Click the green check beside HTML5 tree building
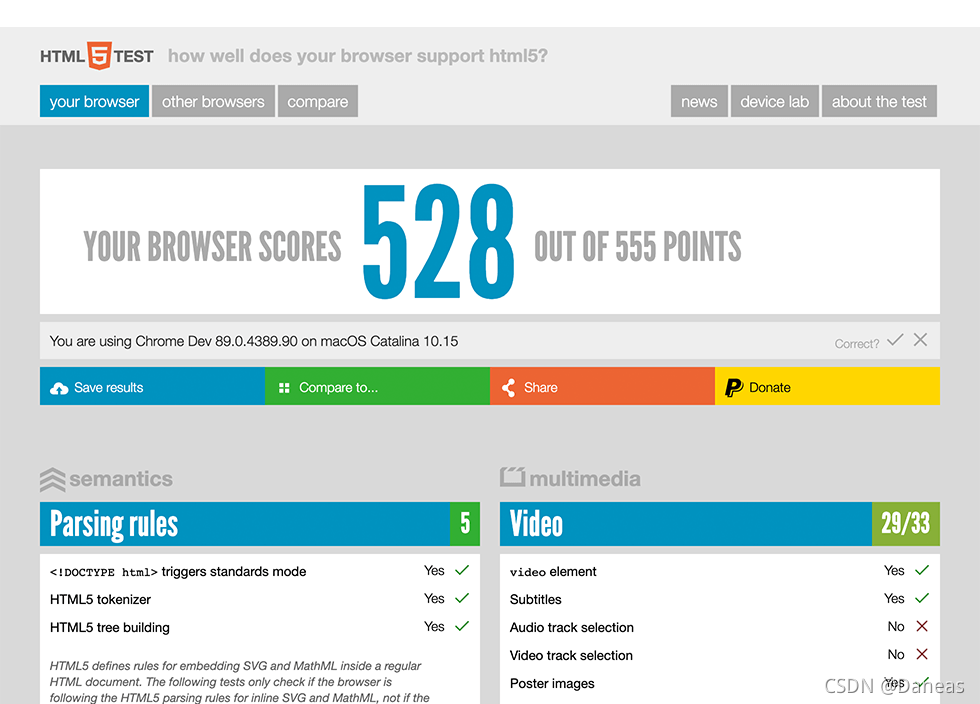The image size is (980, 704). click(462, 626)
